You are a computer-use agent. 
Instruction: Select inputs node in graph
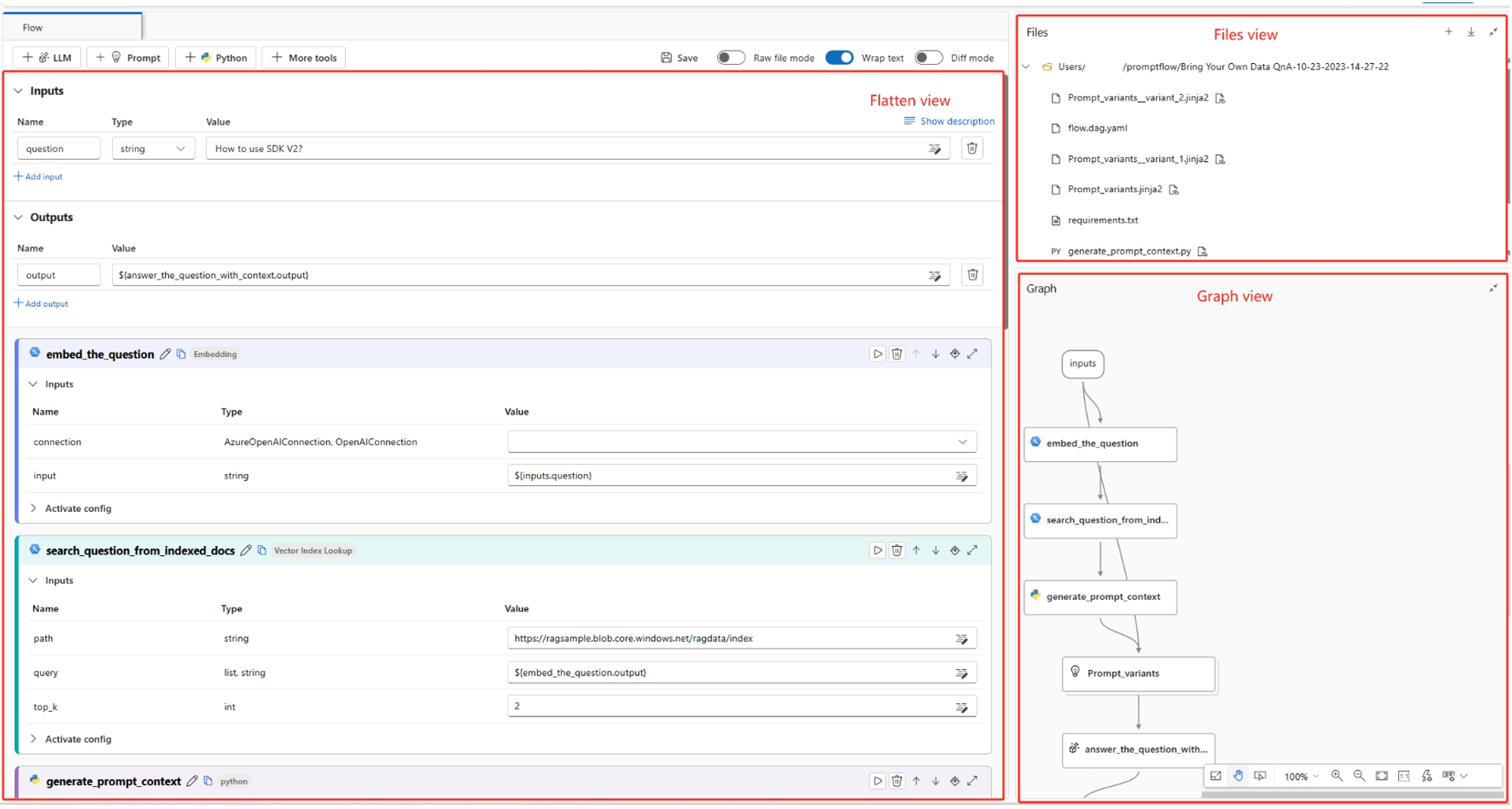[1082, 364]
